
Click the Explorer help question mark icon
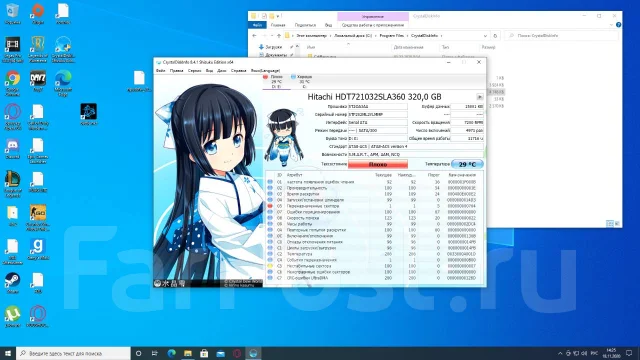click(x=618, y=25)
